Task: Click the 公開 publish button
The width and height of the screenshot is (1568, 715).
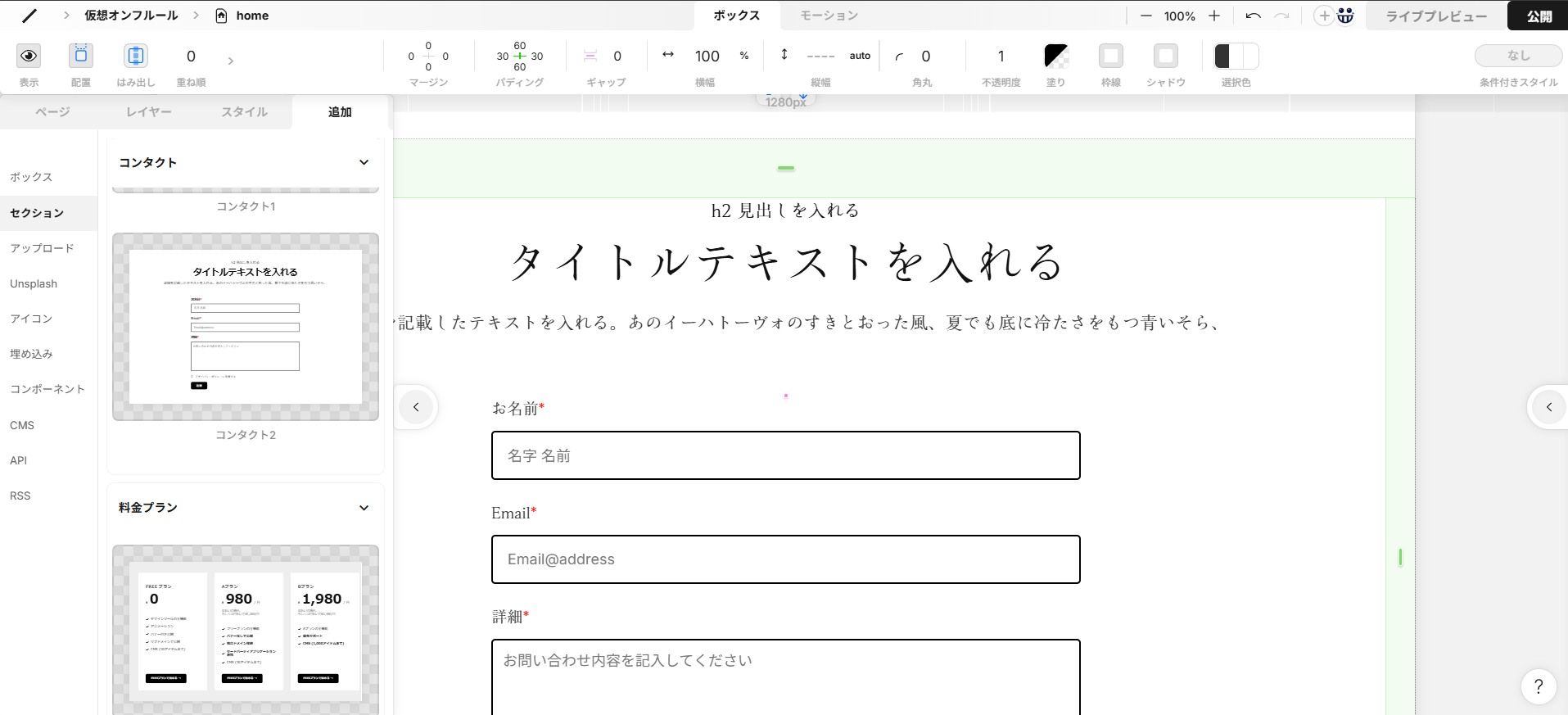Action: pyautogui.click(x=1539, y=16)
